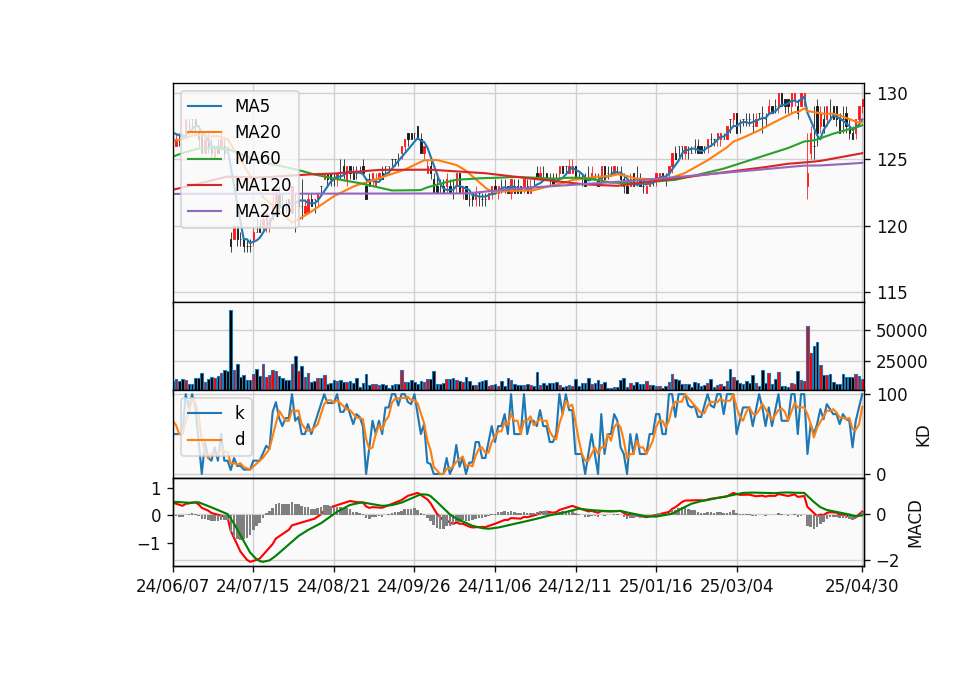
Task: Click the −2 label on MACD right axis
Action: [887, 561]
